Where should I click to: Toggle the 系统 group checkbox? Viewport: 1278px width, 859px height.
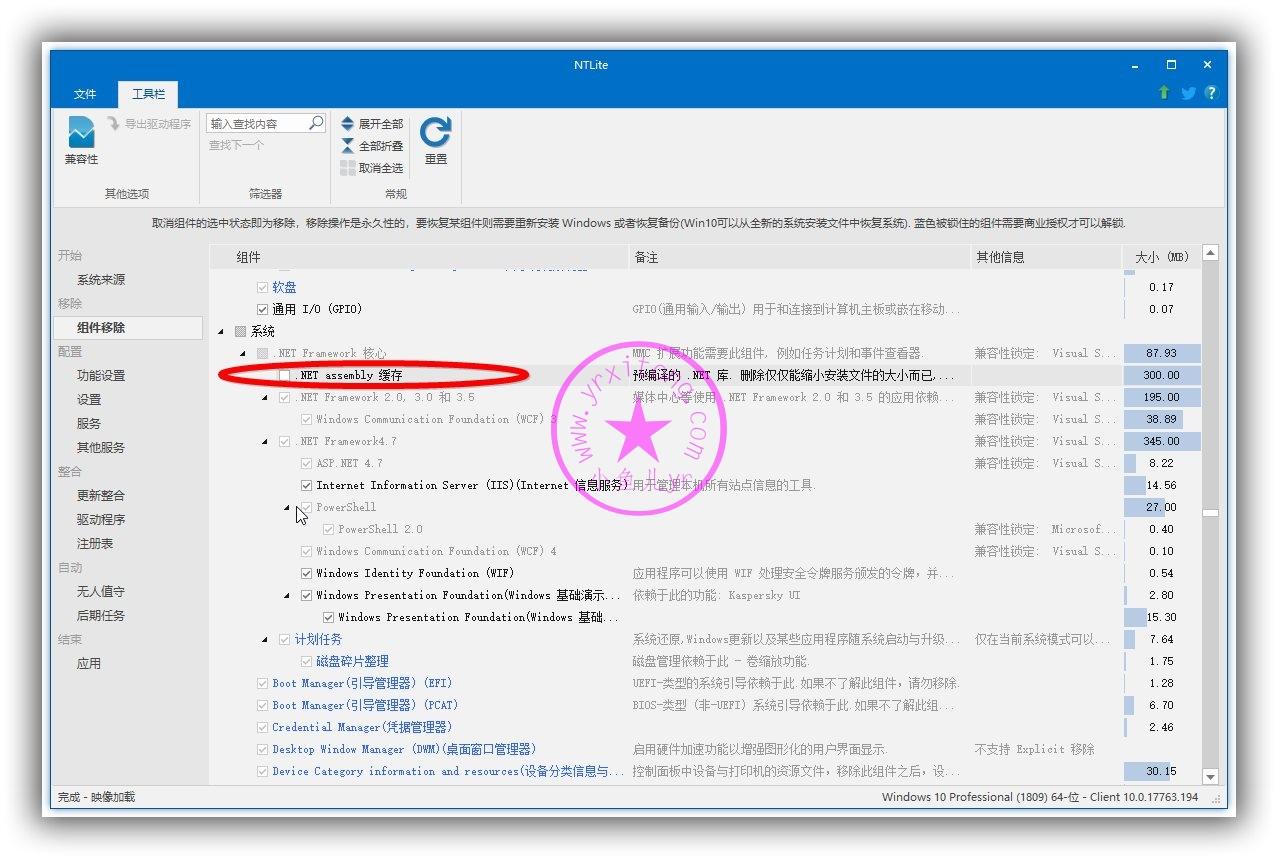coord(240,331)
